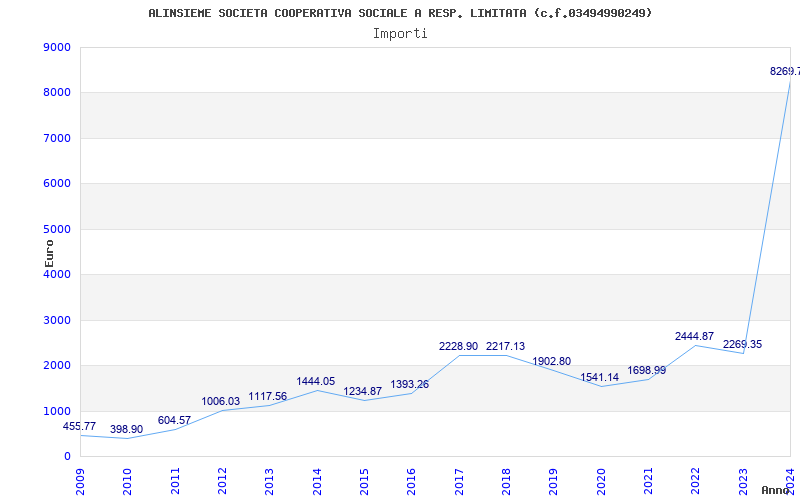The height and width of the screenshot is (500, 800).
Task: Click the 1541.14 data label
Action: click(599, 378)
